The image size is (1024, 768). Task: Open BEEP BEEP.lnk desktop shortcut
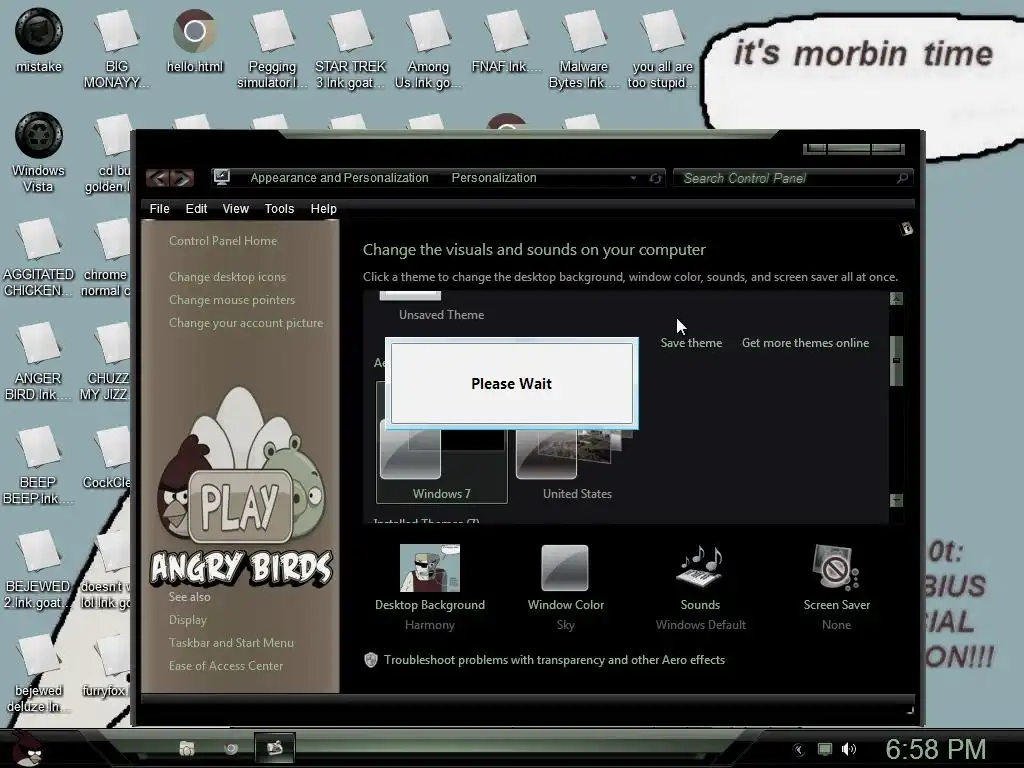pos(38,464)
